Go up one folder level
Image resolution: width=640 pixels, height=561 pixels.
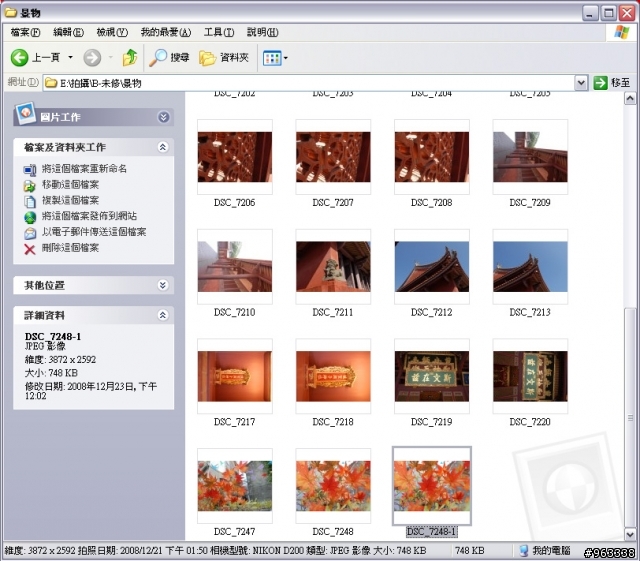[x=130, y=58]
